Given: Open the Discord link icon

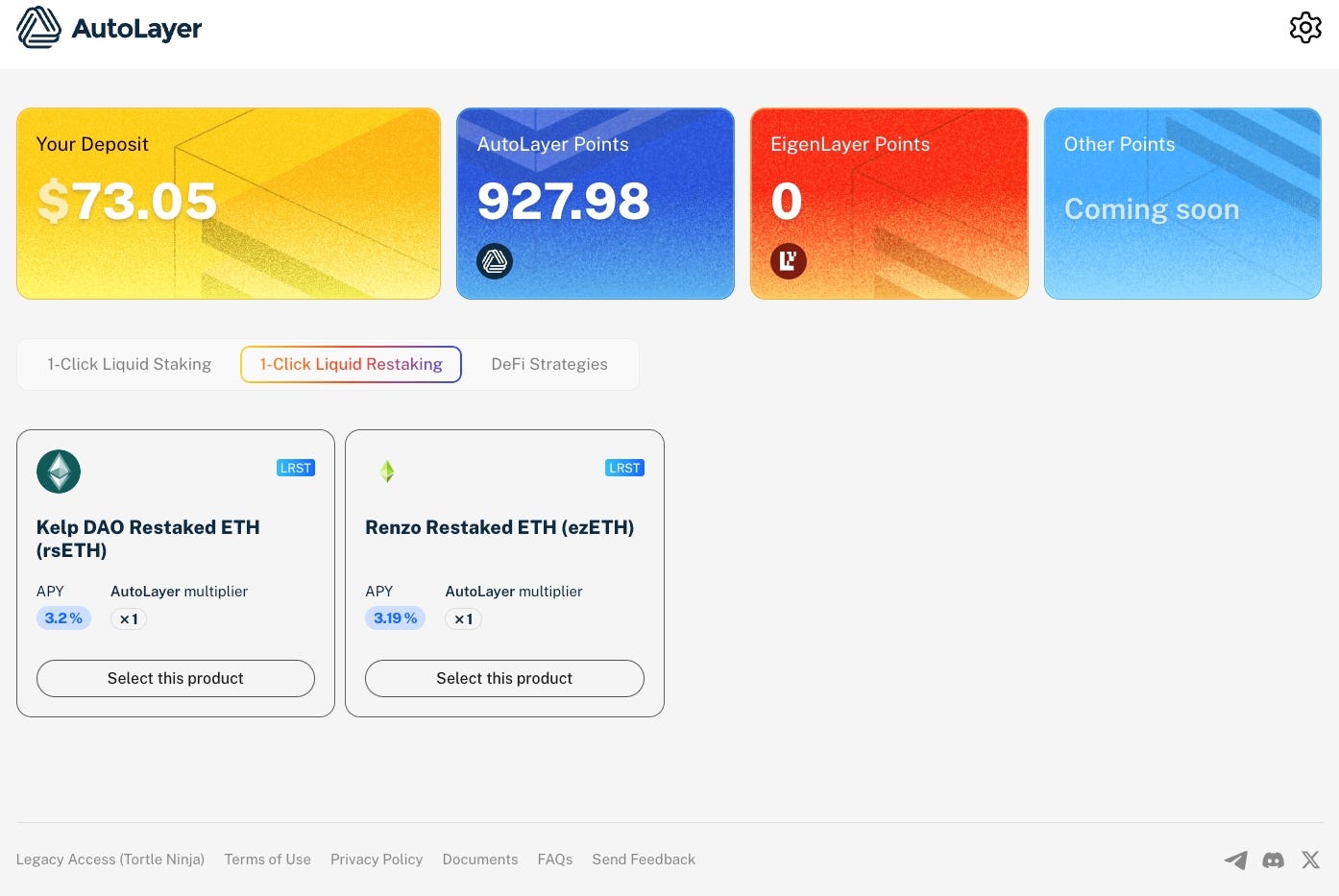Looking at the screenshot, I should [1274, 860].
